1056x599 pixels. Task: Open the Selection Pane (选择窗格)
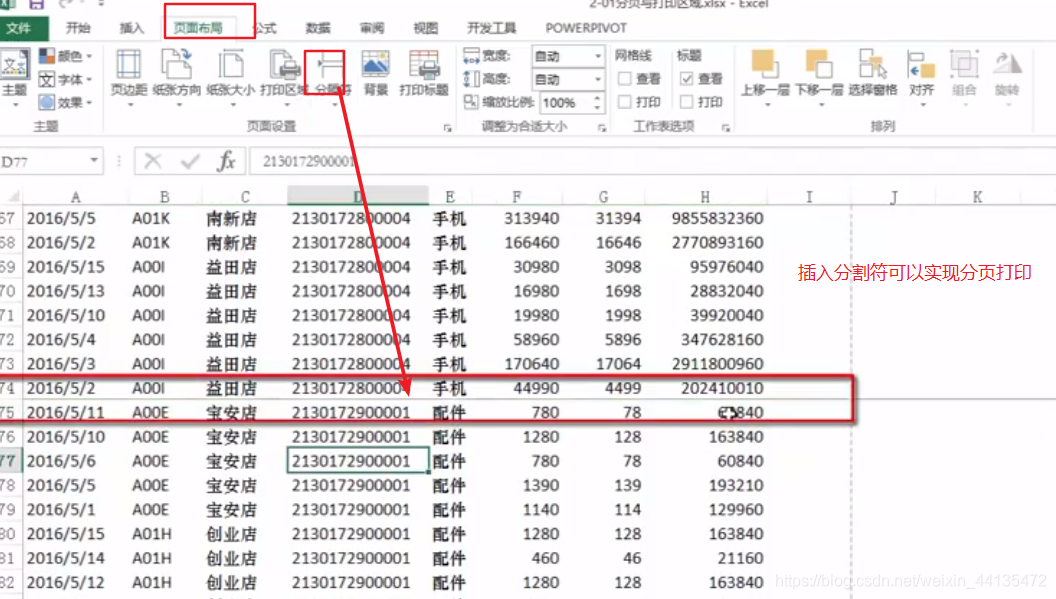[x=873, y=73]
